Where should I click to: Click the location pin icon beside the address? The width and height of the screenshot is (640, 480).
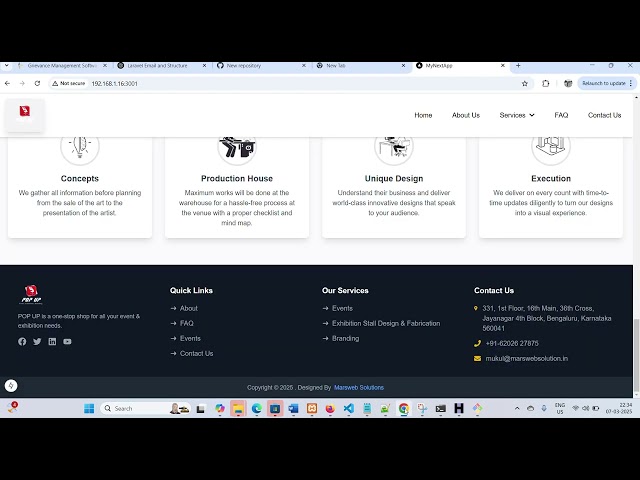click(x=476, y=308)
